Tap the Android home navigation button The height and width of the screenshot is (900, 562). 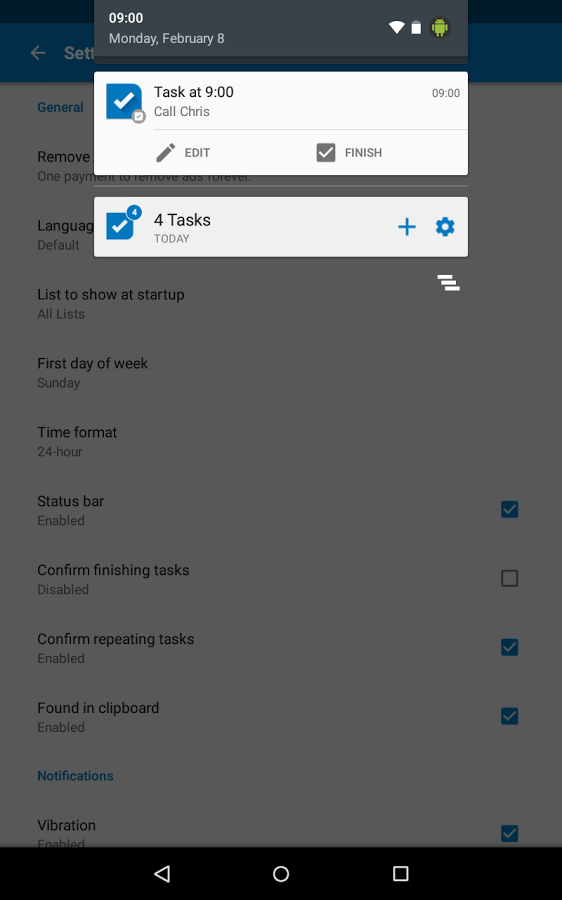(281, 874)
